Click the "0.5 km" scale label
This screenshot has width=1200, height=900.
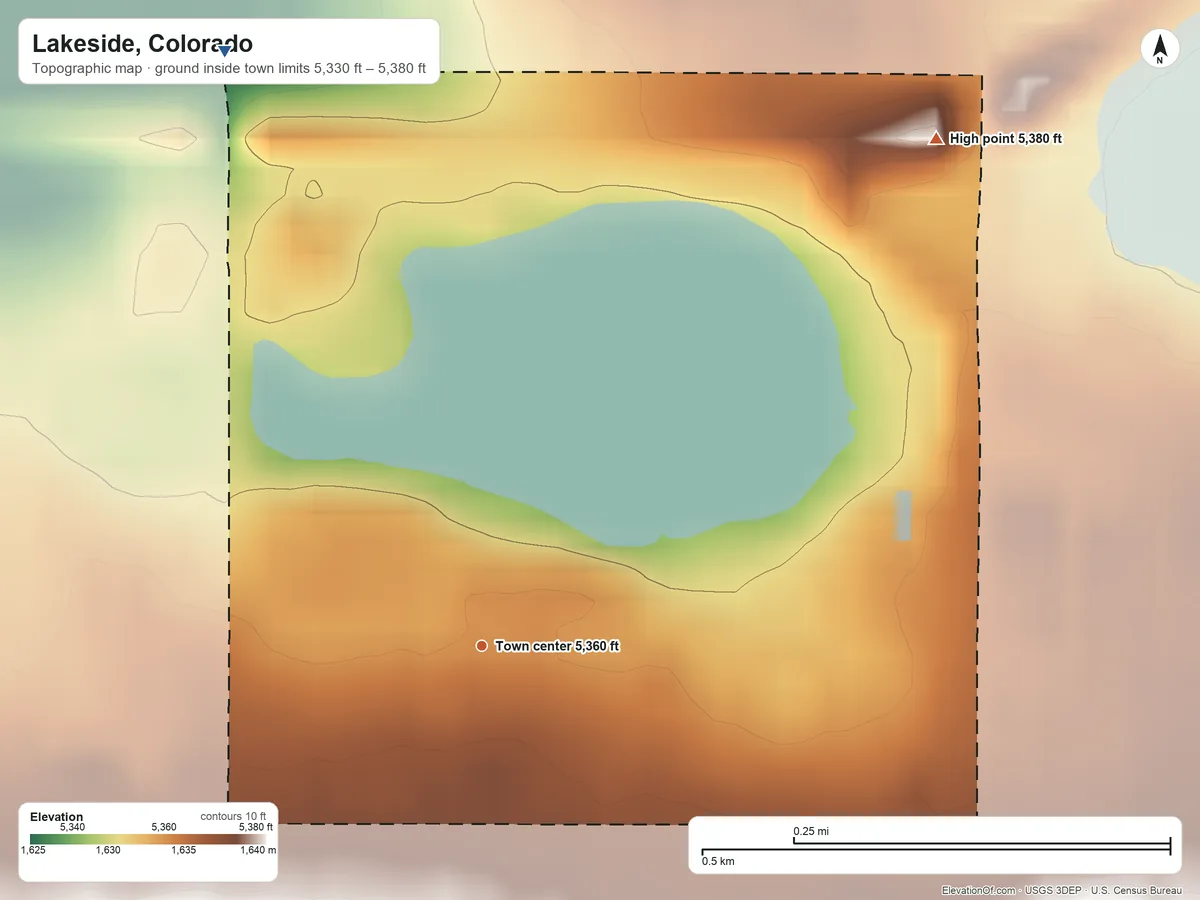718,861
